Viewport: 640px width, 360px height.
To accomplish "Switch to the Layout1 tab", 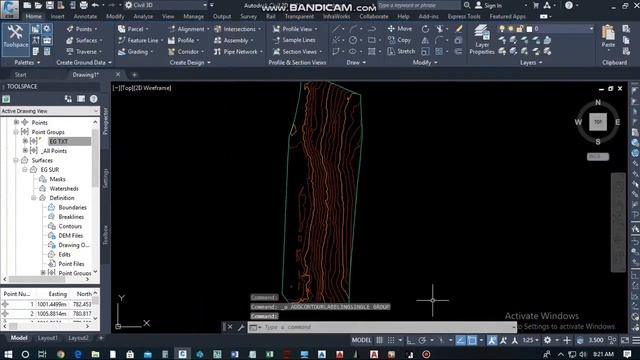I will 48,338.
